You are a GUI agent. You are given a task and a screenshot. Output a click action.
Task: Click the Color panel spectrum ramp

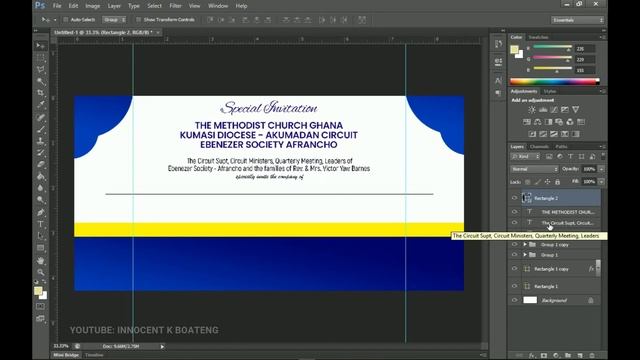(x=554, y=81)
